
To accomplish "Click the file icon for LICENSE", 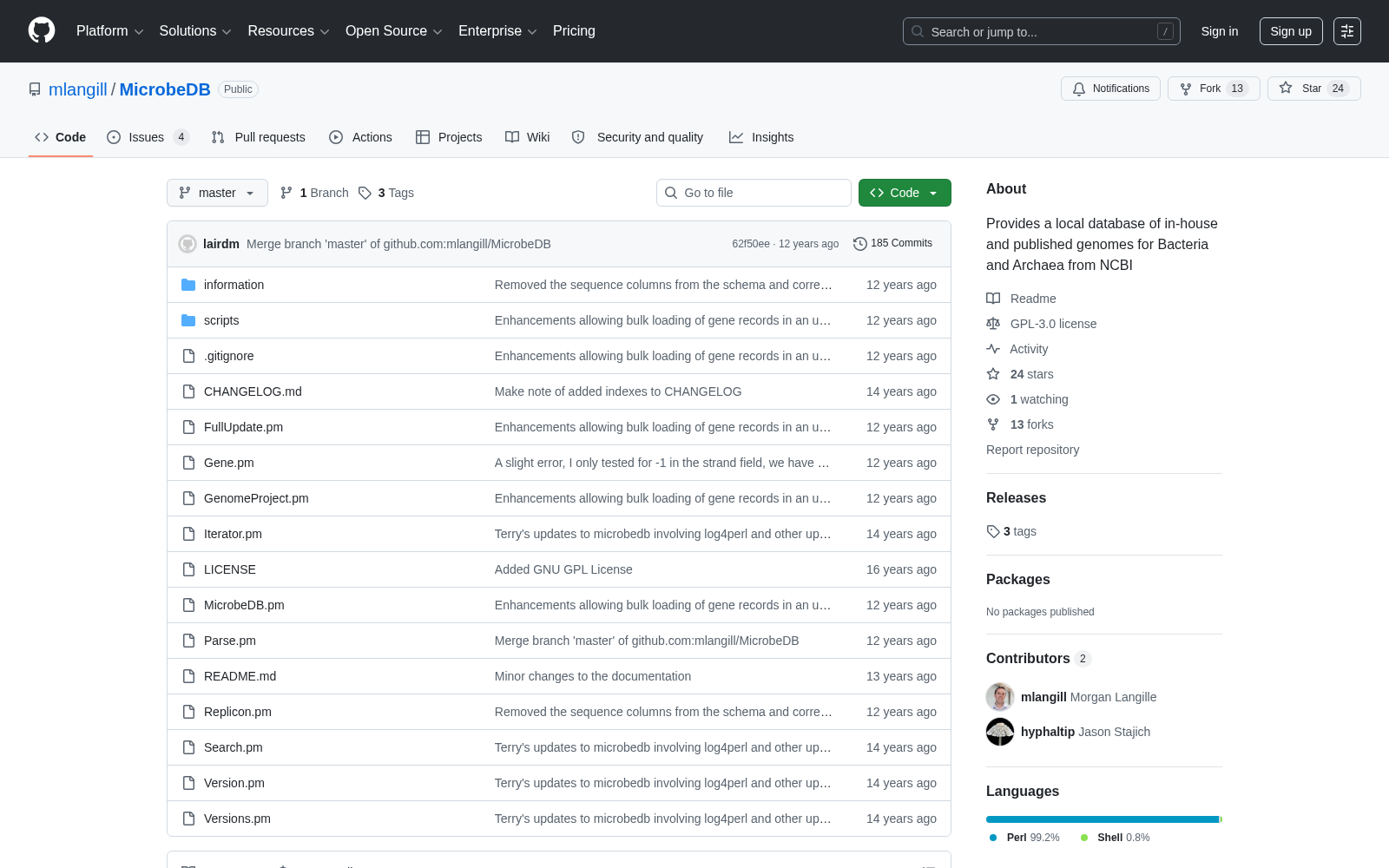I will click(x=188, y=569).
